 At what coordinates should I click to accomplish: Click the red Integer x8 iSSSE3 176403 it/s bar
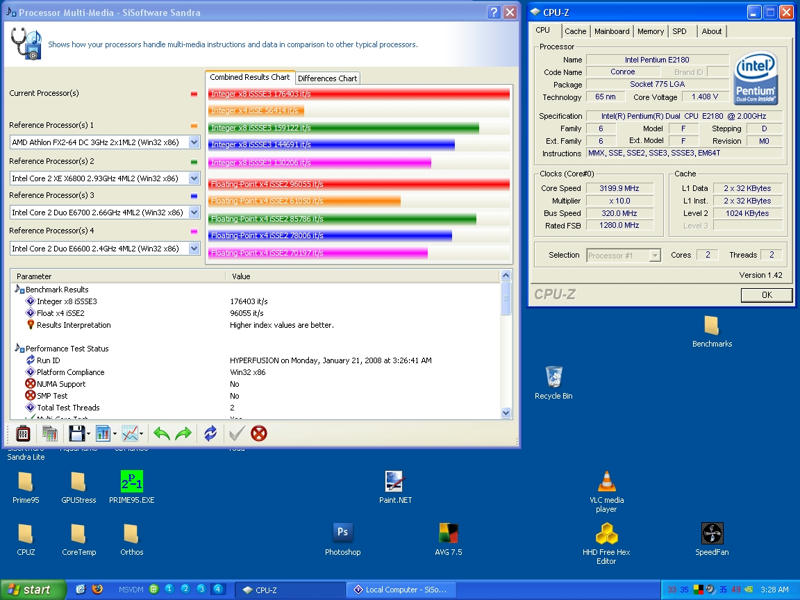point(359,94)
